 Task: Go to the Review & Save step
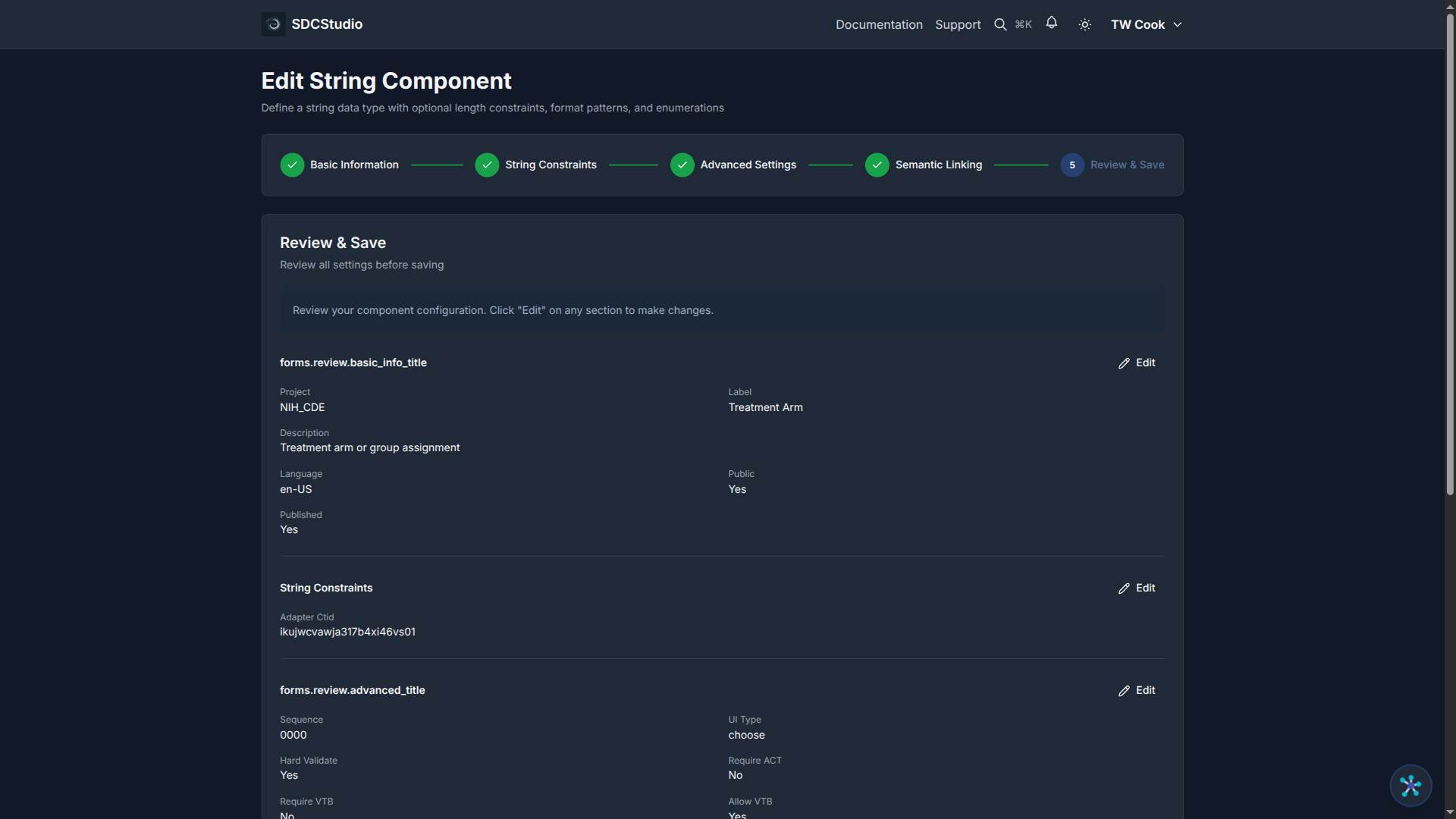(x=1127, y=165)
